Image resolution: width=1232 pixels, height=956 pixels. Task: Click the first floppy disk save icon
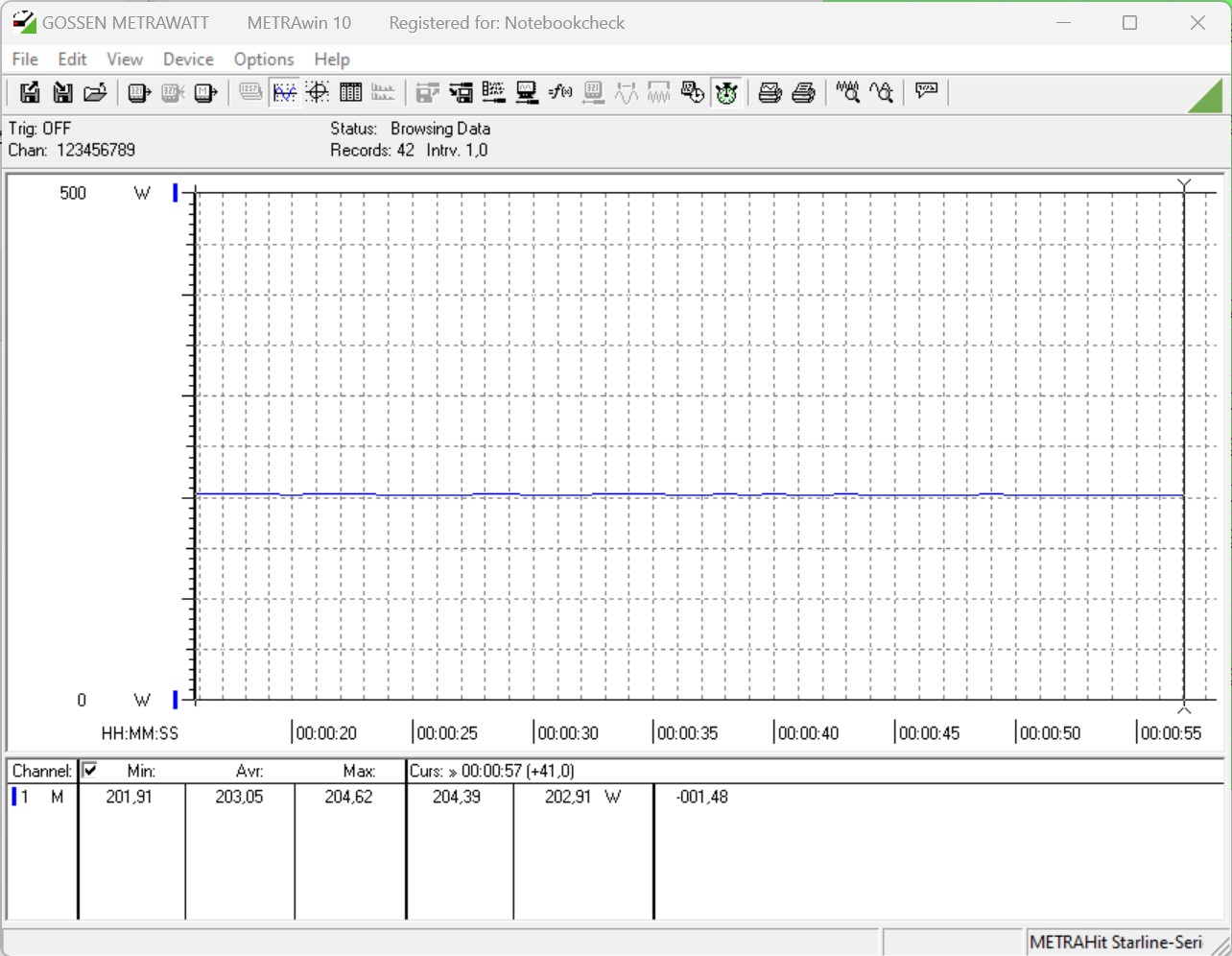pyautogui.click(x=30, y=92)
